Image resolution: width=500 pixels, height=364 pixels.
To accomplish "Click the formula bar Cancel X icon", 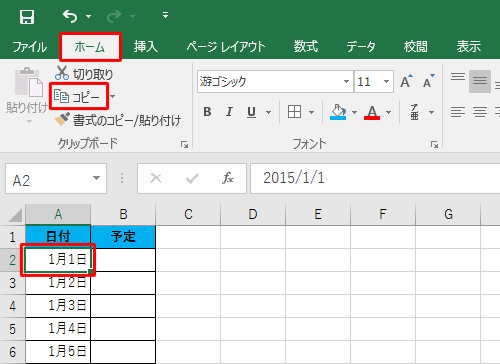I will (x=156, y=178).
